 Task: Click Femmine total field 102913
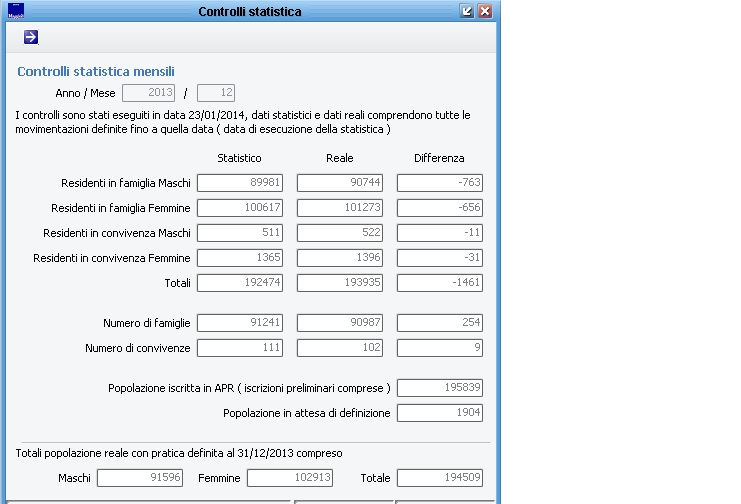point(290,478)
